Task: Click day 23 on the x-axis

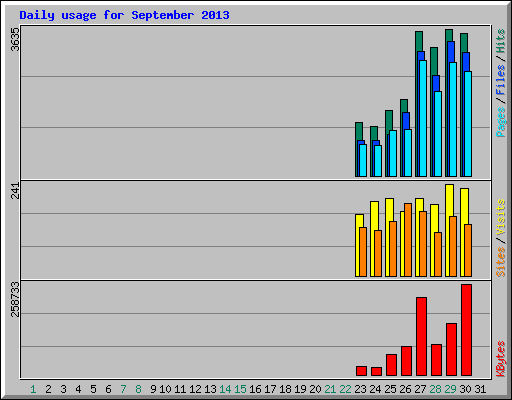Action: pos(360,389)
